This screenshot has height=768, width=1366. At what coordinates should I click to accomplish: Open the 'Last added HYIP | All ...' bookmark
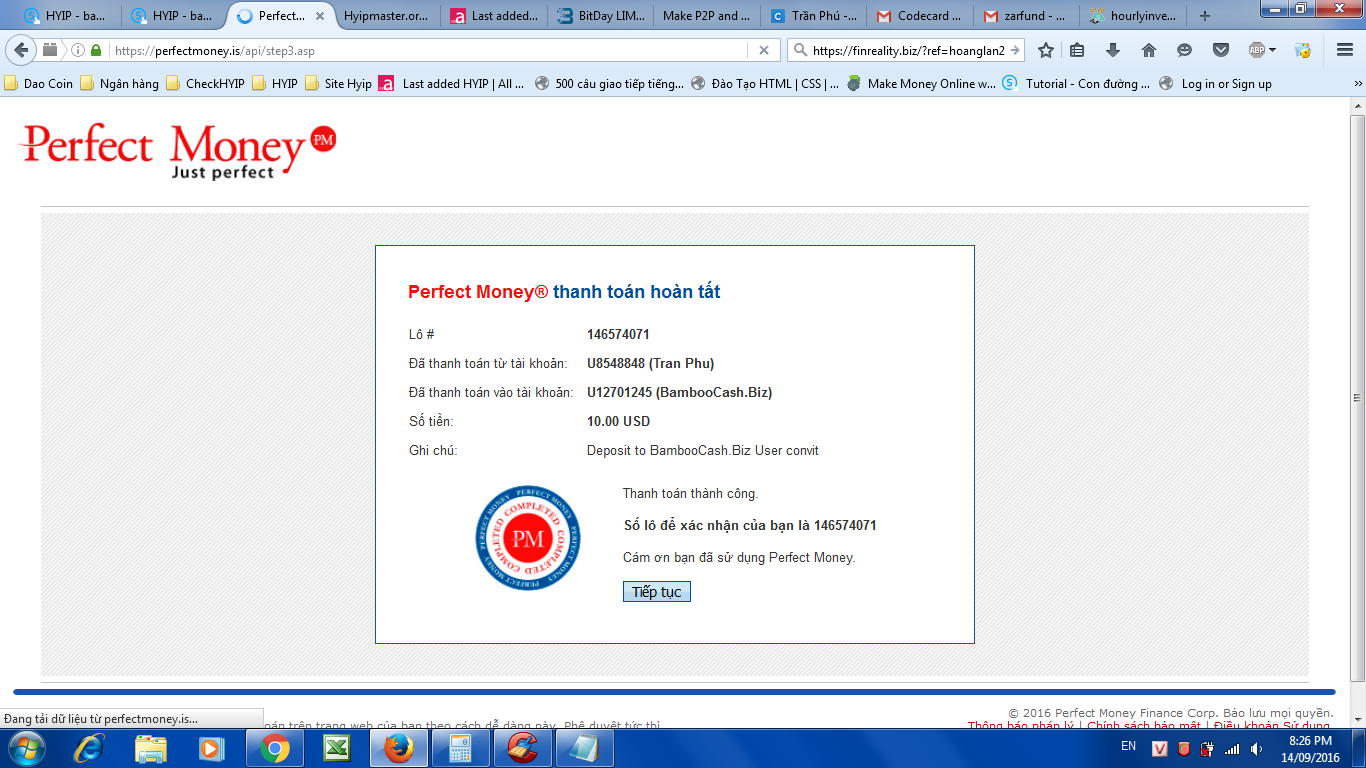[452, 84]
